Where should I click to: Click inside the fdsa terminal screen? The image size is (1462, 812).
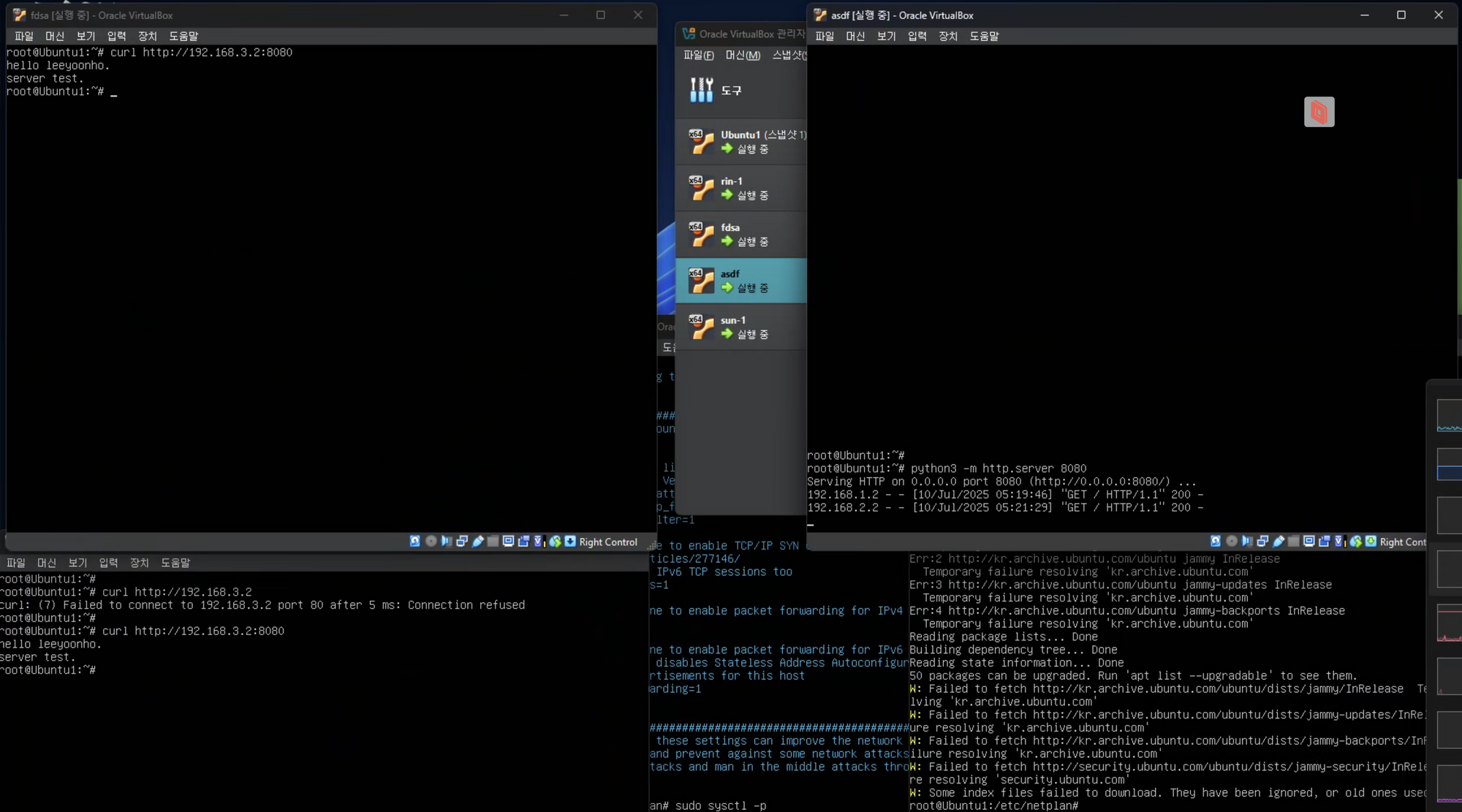click(329, 292)
